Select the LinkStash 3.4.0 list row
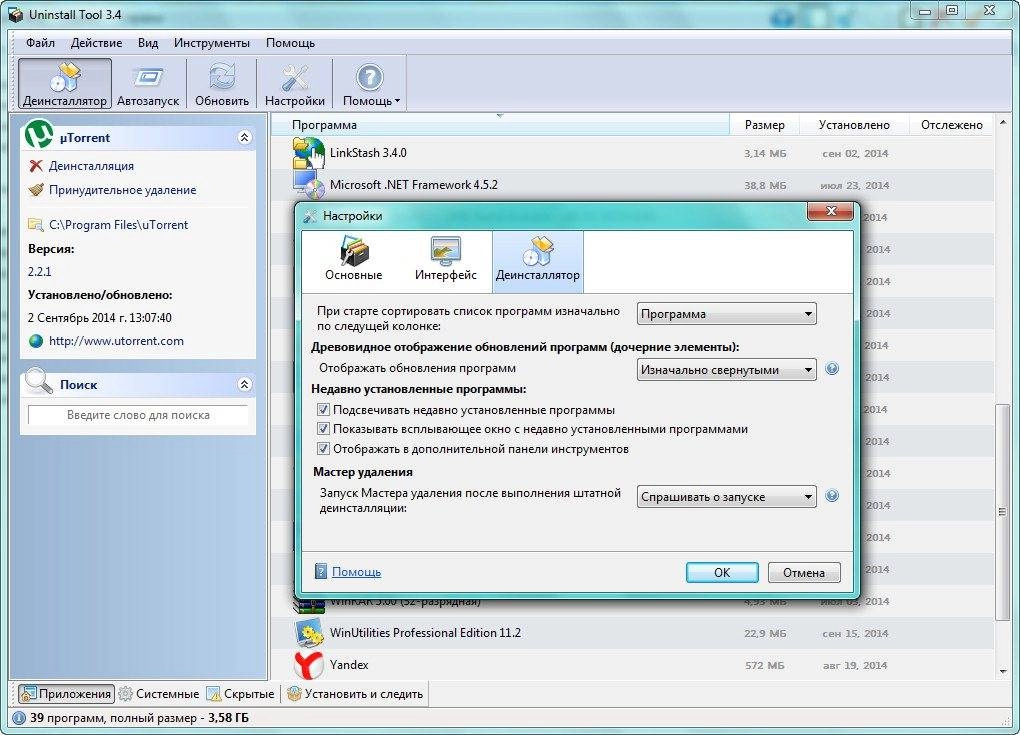Image resolution: width=1020 pixels, height=735 pixels. 633,153
